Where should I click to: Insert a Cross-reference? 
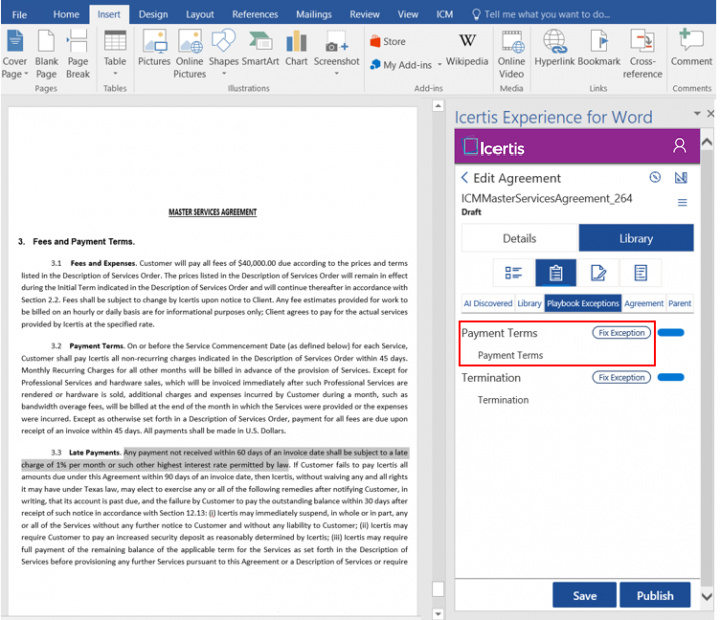pos(642,54)
